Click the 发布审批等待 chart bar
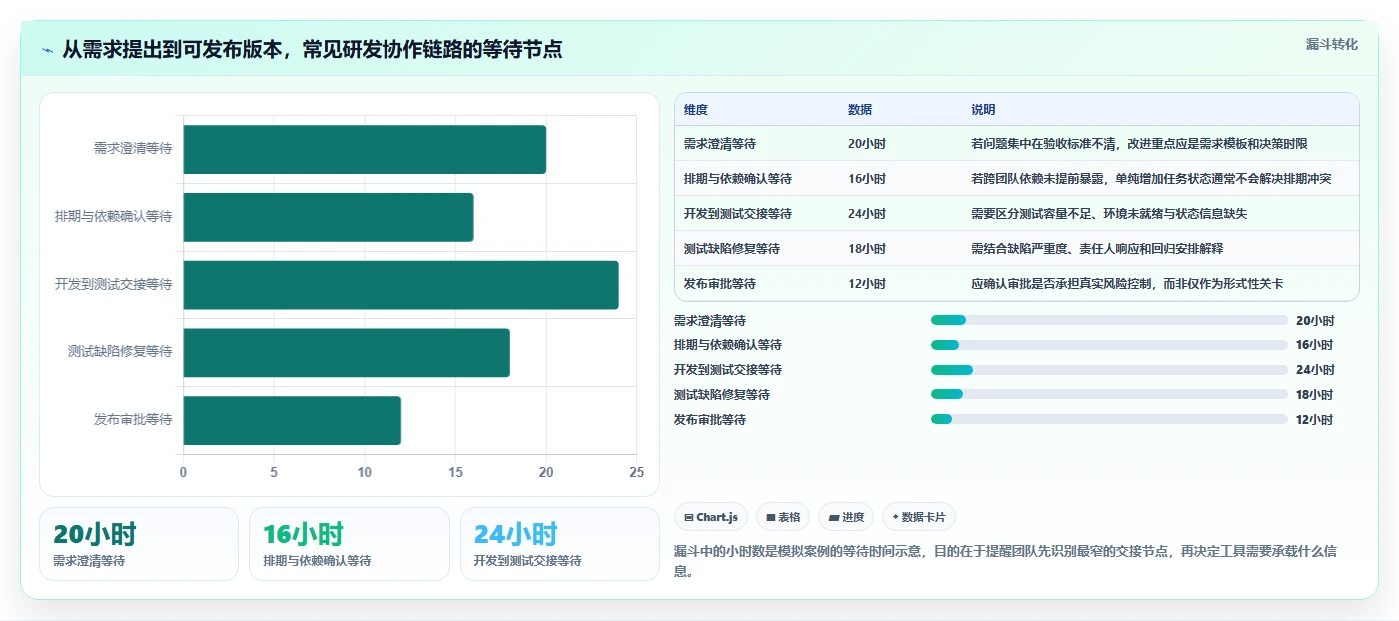The image size is (1399, 621). point(292,420)
